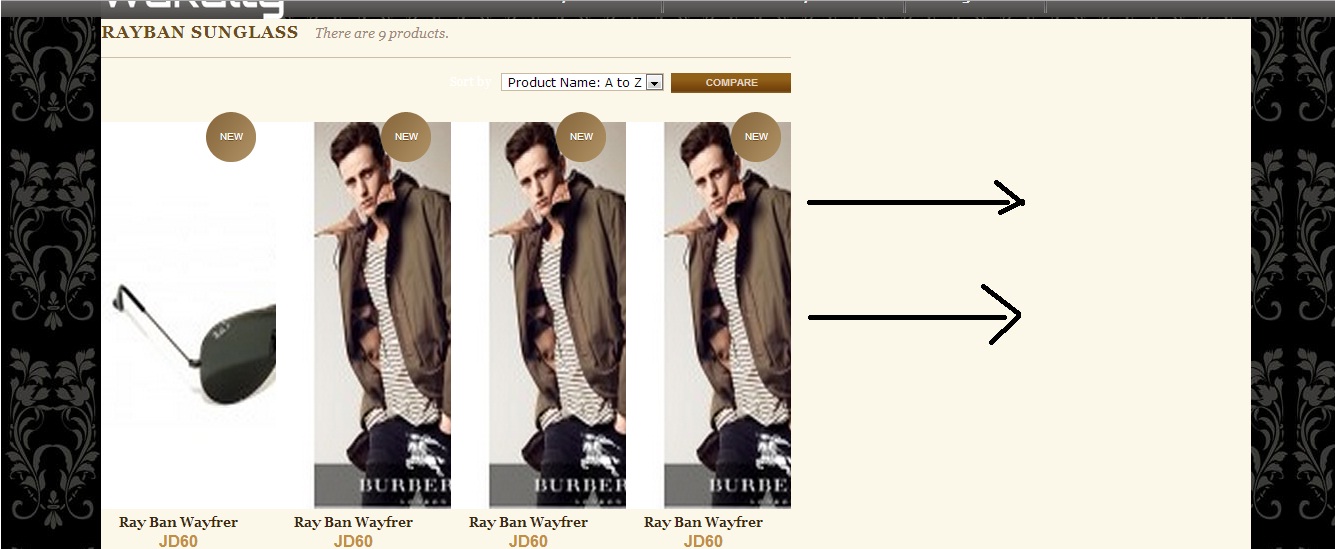Open the third product's Ray Ban Wayfrer link
1335x549 pixels.
528,522
